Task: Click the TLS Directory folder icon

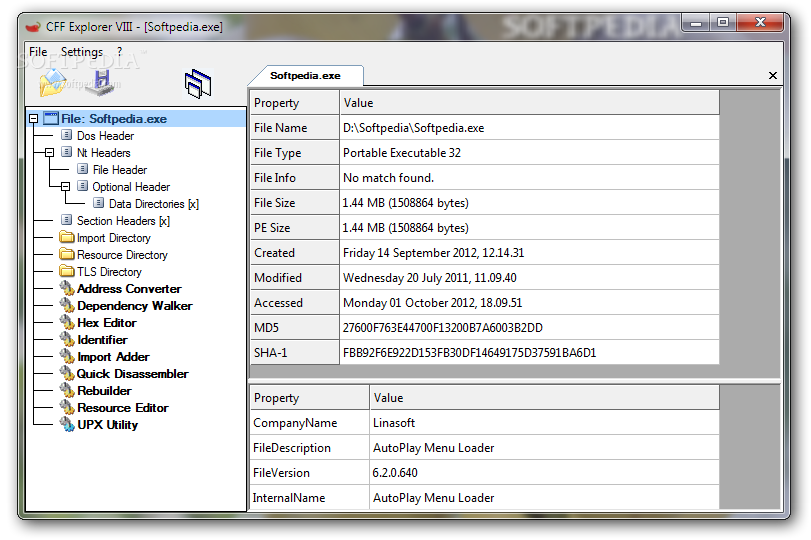Action: click(67, 271)
